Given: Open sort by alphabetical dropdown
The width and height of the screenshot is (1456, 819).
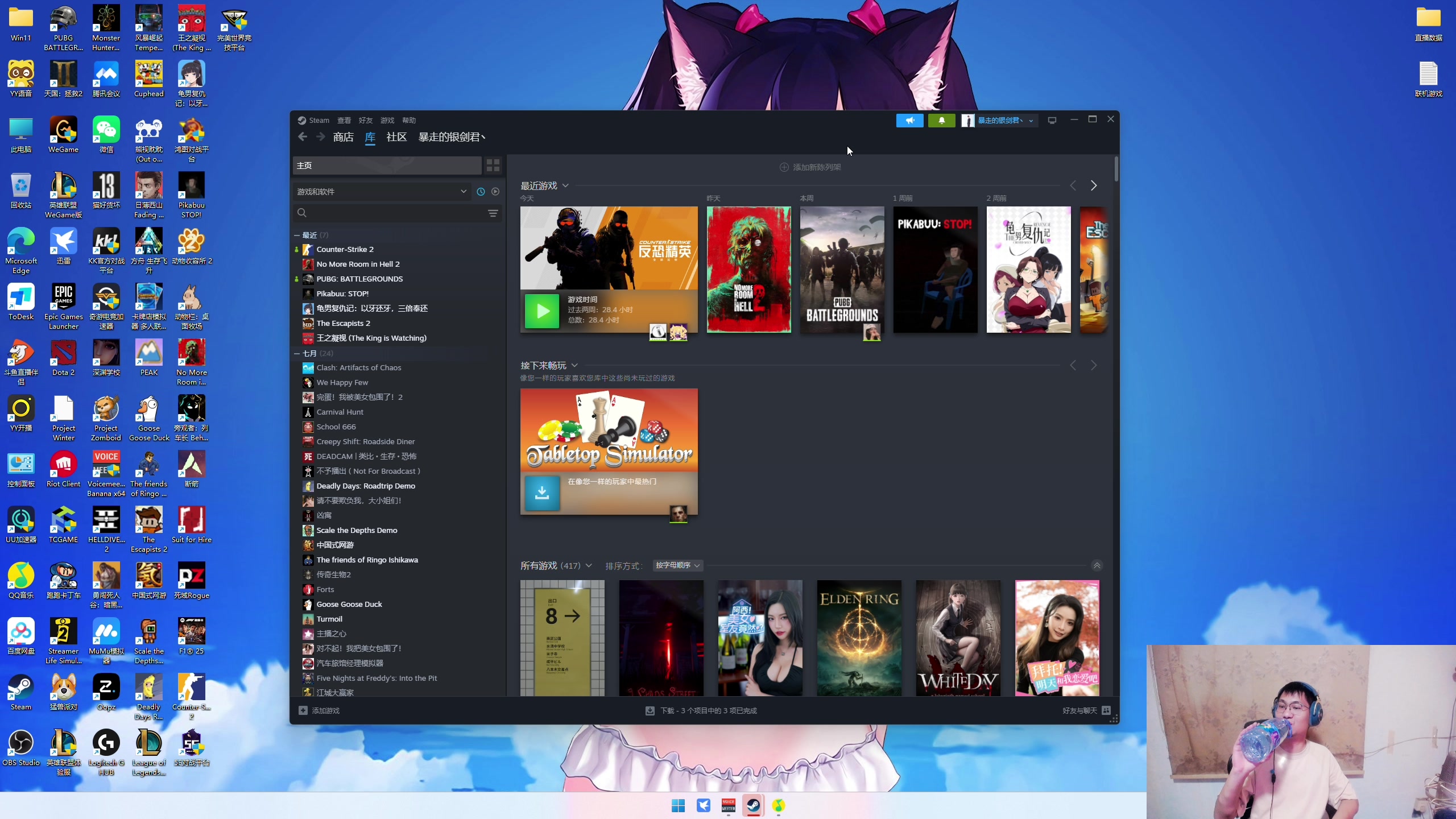Looking at the screenshot, I should tap(677, 565).
